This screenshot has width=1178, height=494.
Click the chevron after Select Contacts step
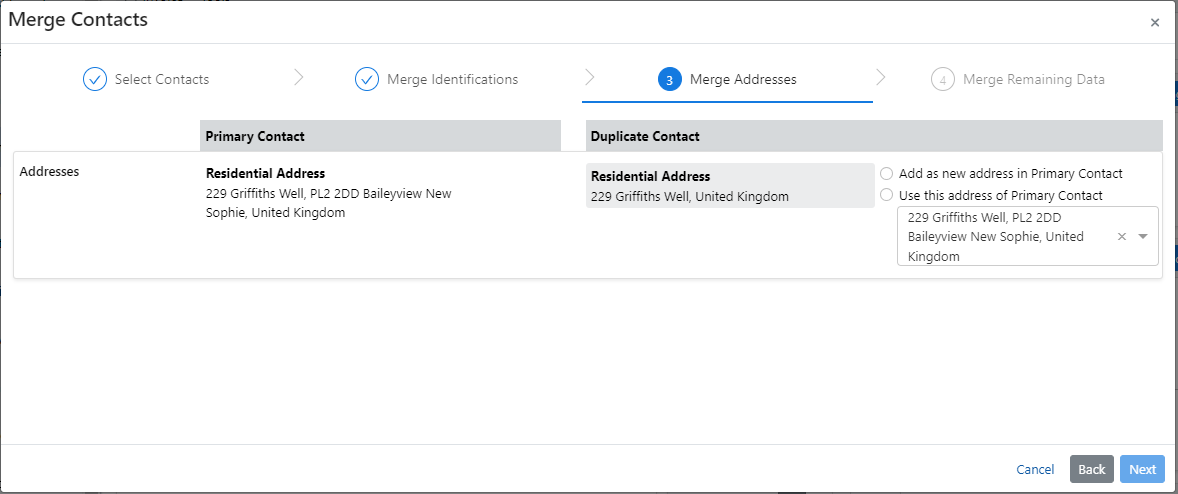298,78
